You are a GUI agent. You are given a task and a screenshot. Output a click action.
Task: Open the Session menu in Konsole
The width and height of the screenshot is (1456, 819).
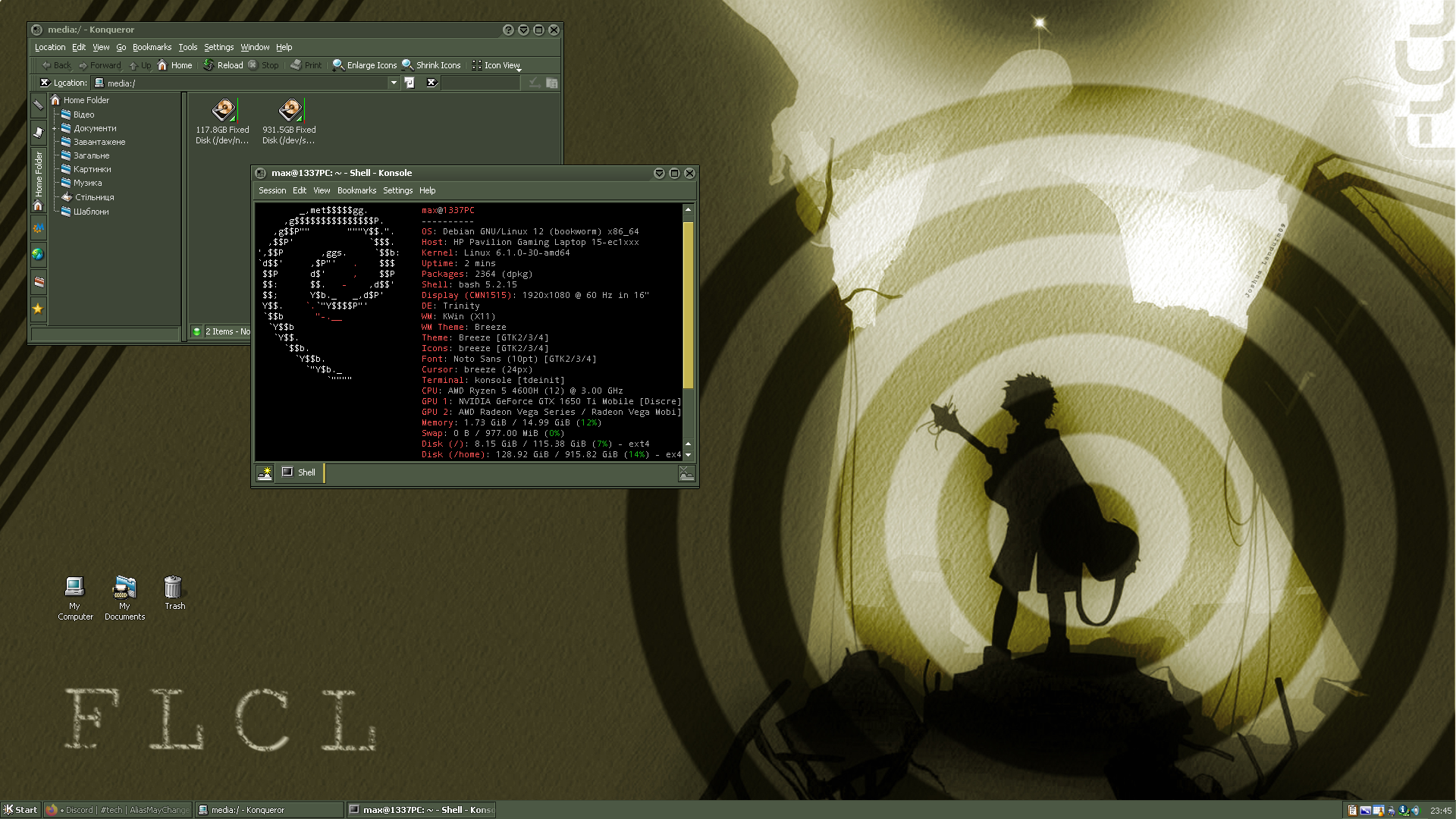272,190
